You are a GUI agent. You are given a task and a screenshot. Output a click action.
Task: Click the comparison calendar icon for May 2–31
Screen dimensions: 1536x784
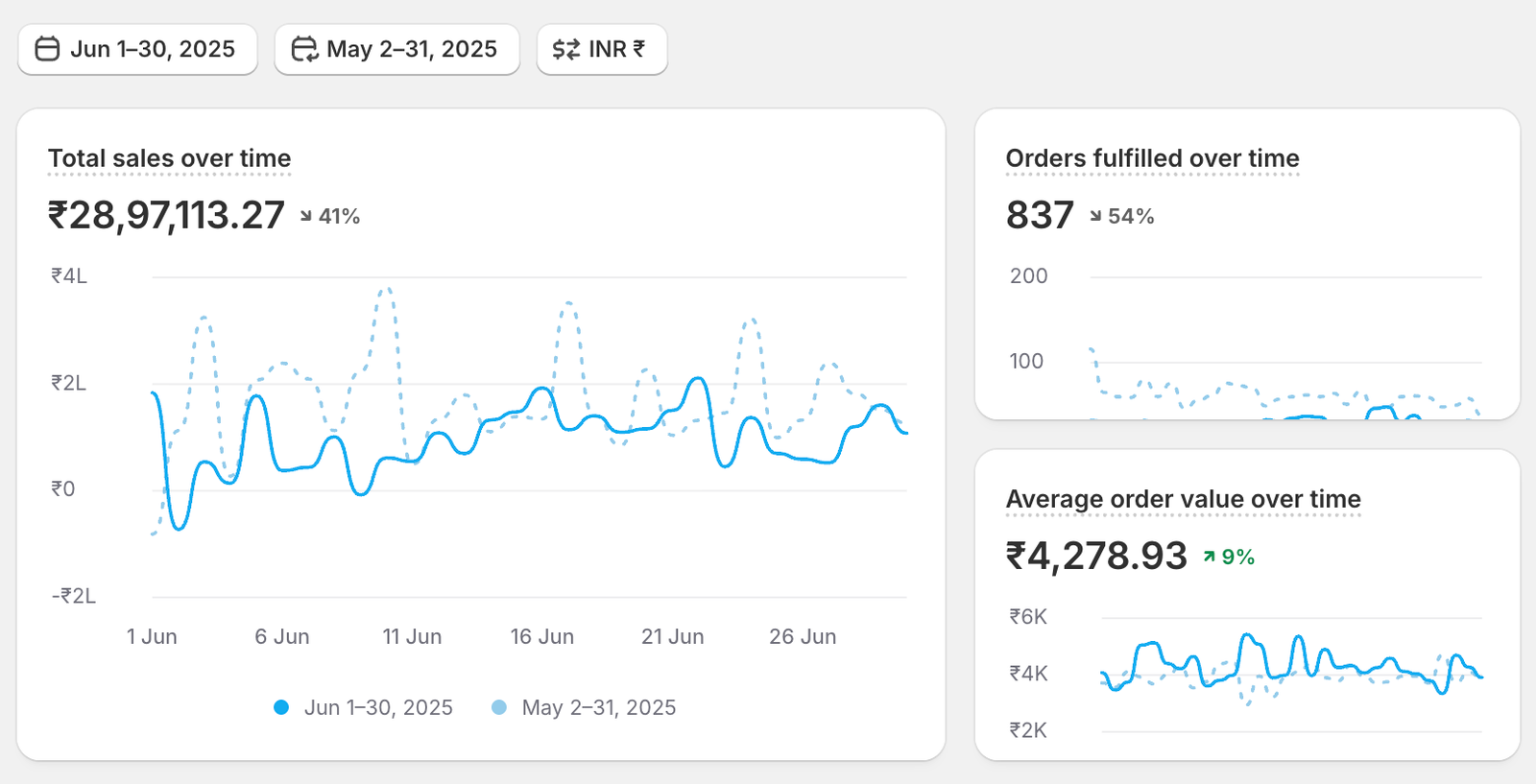[x=304, y=49]
